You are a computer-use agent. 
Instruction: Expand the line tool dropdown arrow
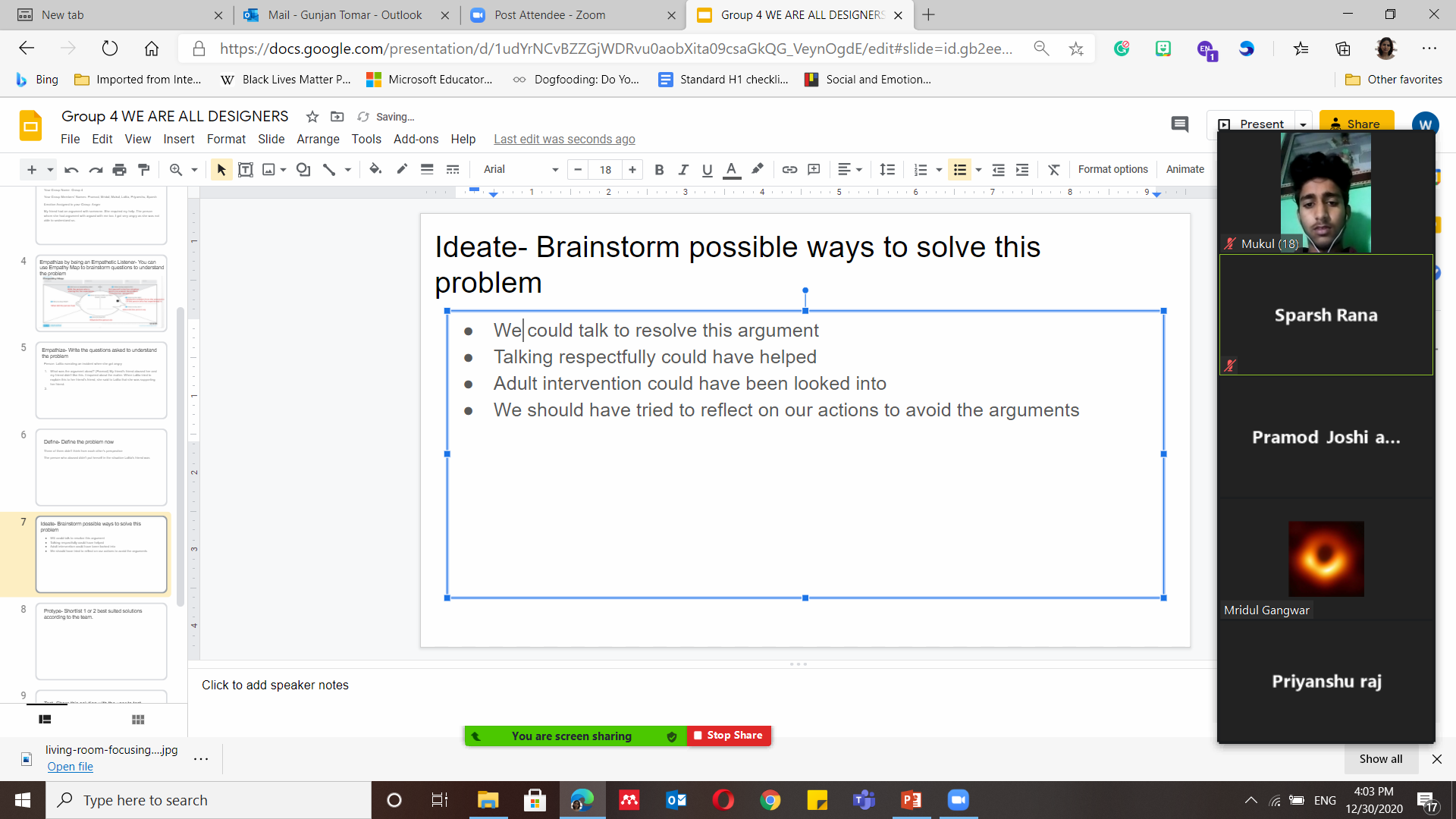(x=348, y=170)
